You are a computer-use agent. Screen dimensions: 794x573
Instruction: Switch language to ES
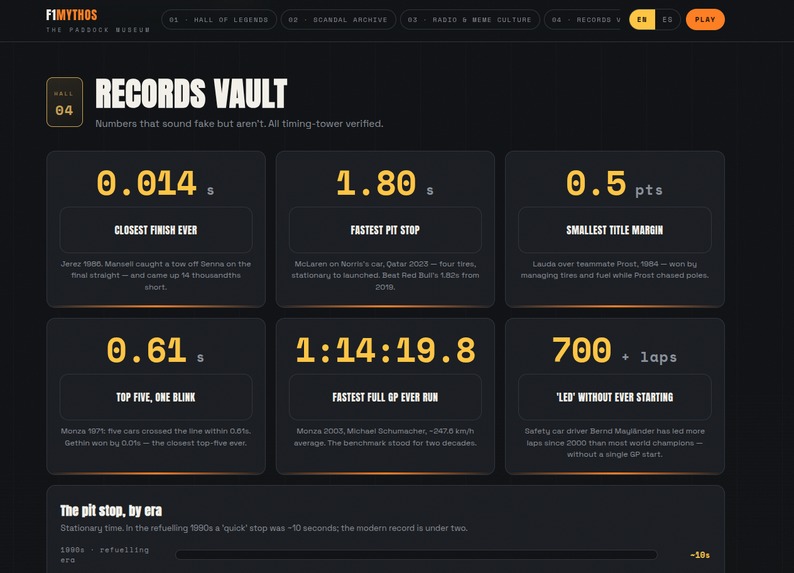pyautogui.click(x=667, y=20)
